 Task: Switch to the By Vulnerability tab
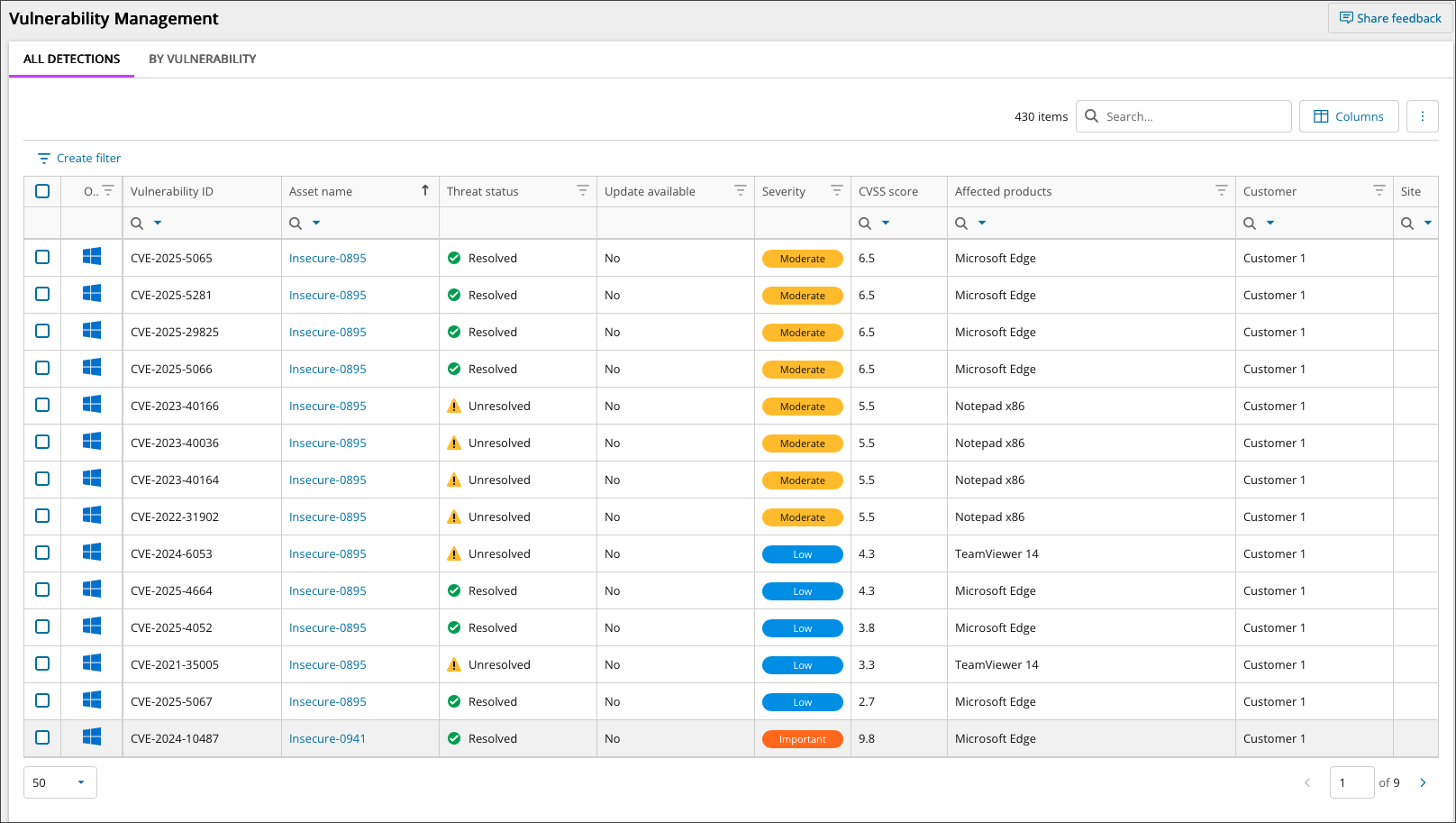[x=202, y=59]
